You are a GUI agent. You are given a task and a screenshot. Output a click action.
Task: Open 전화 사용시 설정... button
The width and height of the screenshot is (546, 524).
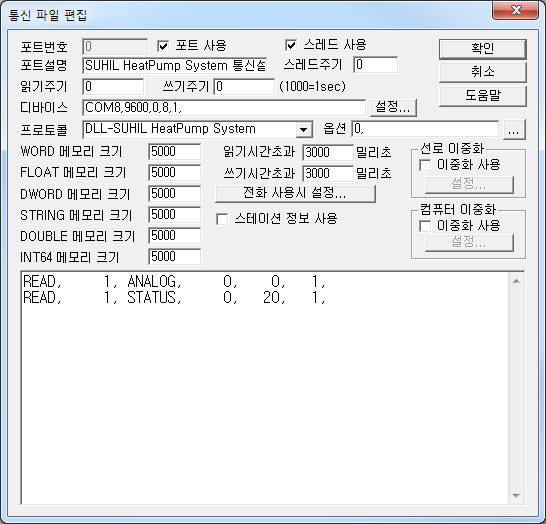[x=295, y=193]
